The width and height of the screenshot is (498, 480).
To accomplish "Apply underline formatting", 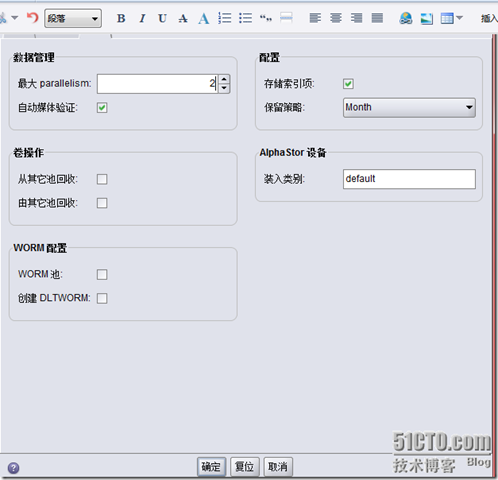I will pyautogui.click(x=162, y=18).
